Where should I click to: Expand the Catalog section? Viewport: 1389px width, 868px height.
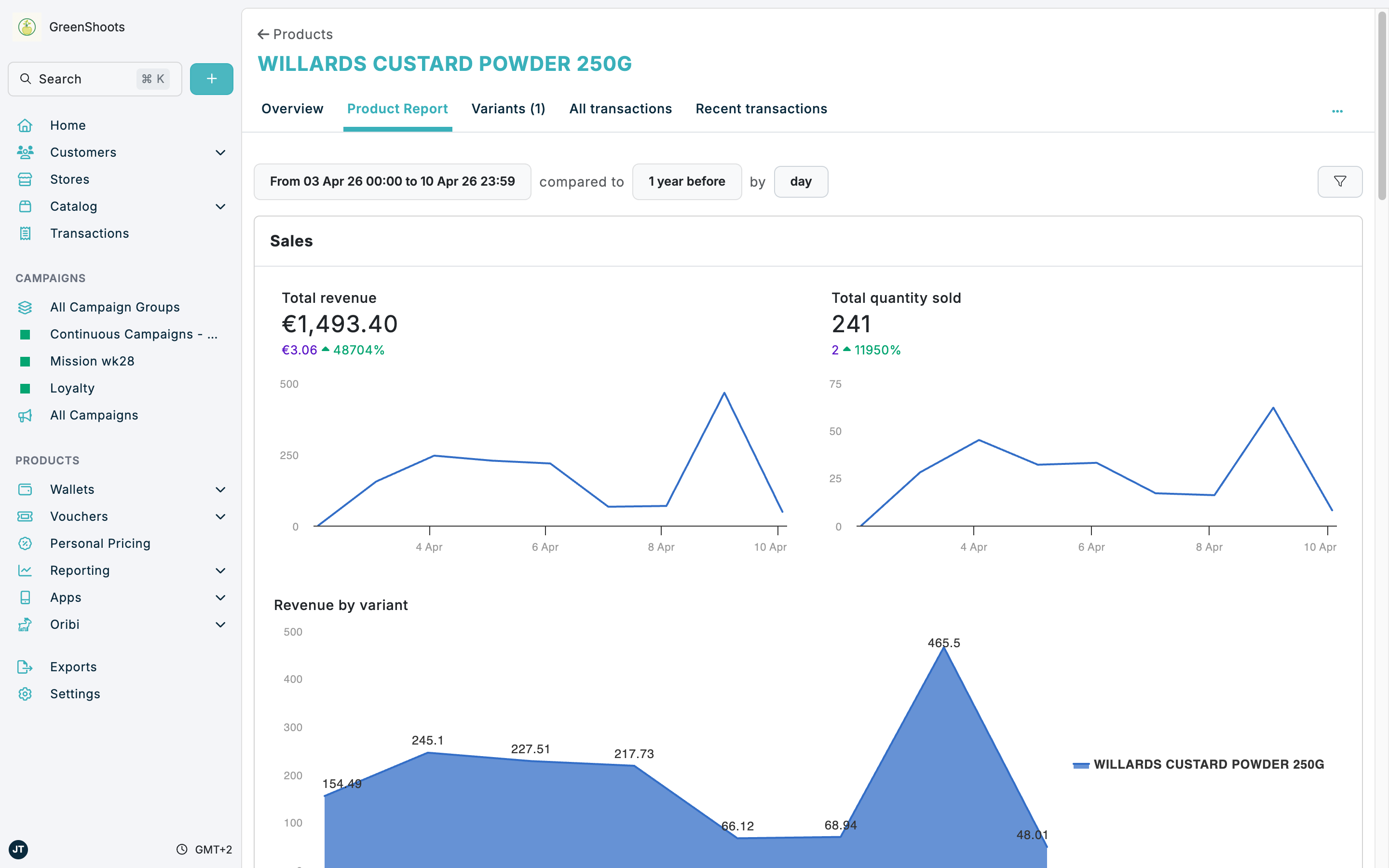point(220,207)
